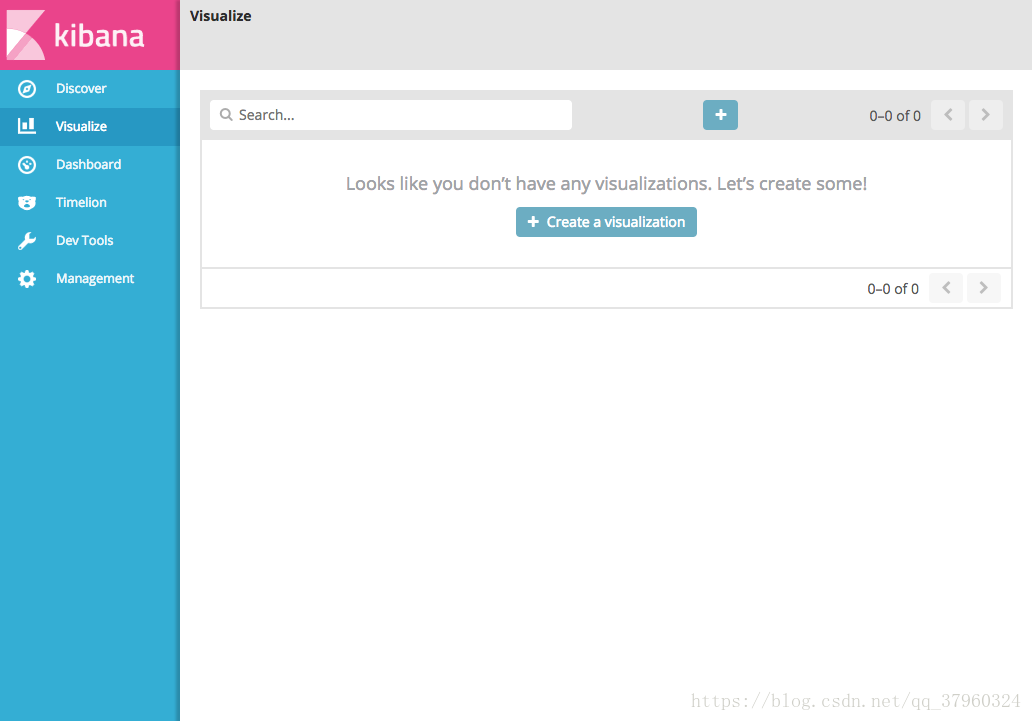Open Dev Tools

point(90,241)
